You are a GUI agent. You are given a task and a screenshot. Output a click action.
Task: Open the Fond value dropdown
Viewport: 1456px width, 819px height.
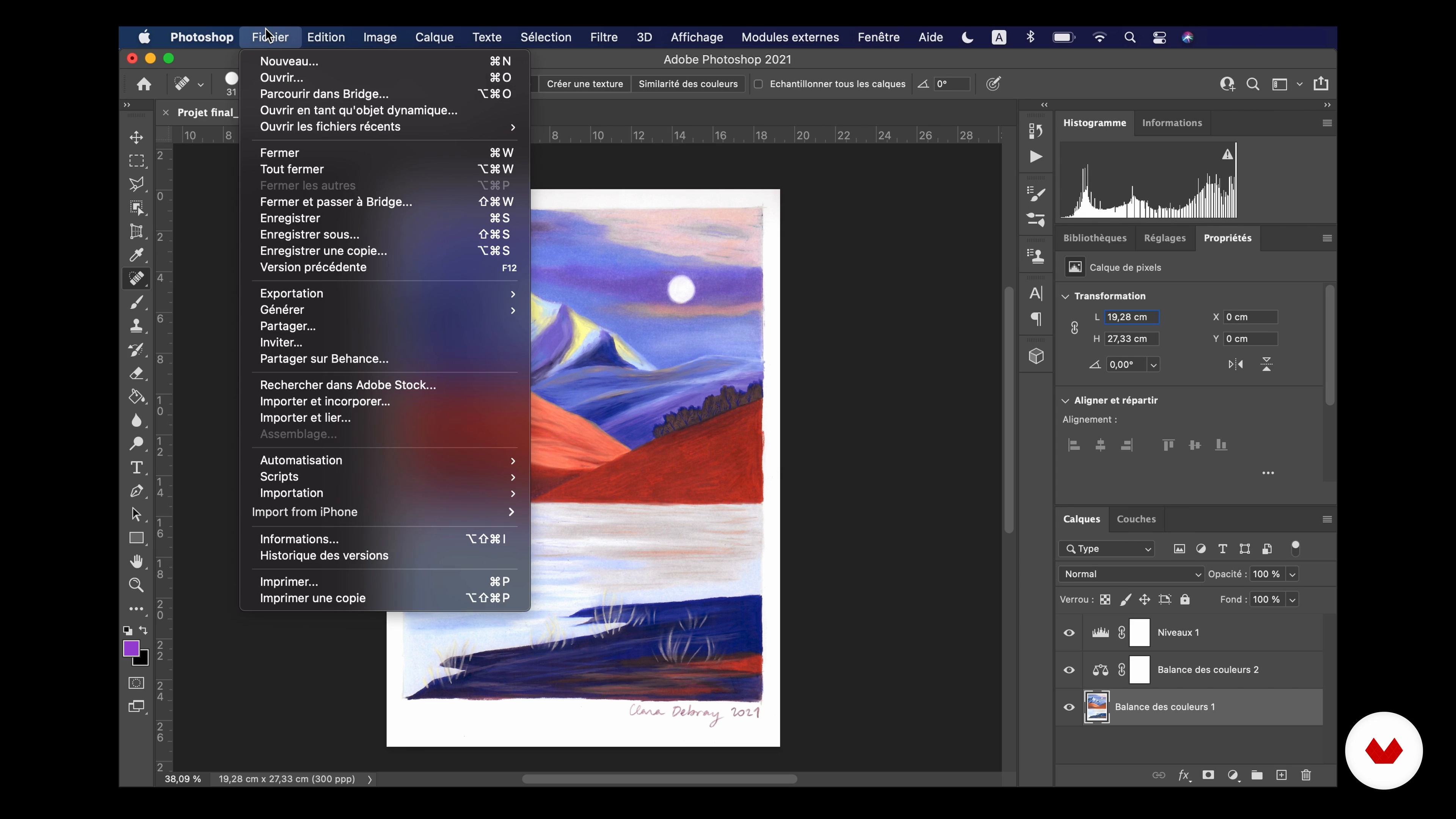[x=1292, y=600]
